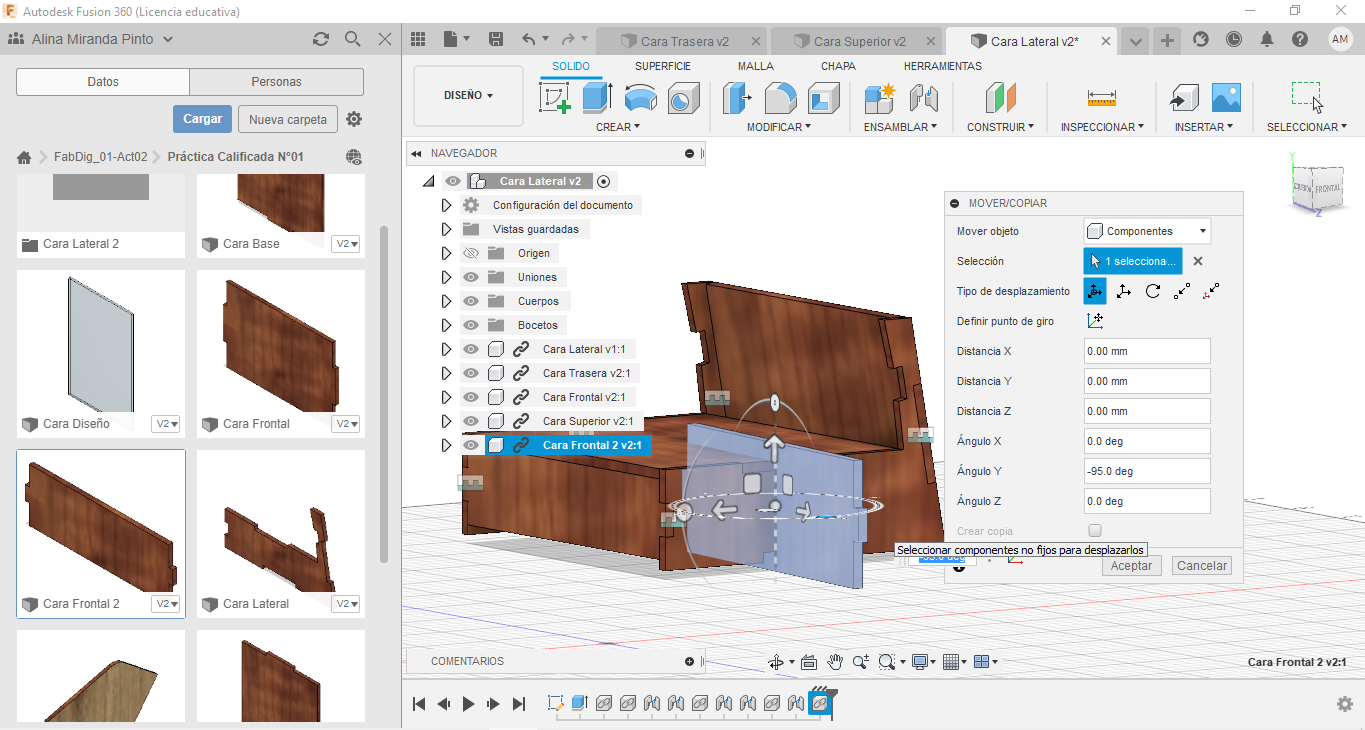Click the Aceptar button

coord(1132,565)
